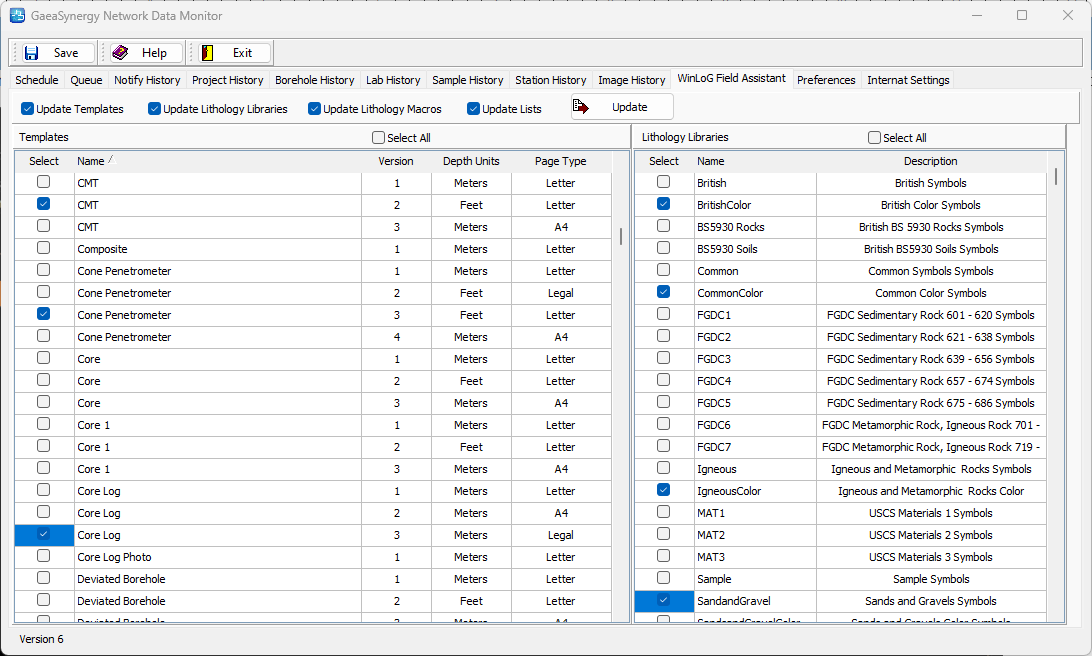Click the IgneousColor library name
This screenshot has height=656, width=1092.
728,491
